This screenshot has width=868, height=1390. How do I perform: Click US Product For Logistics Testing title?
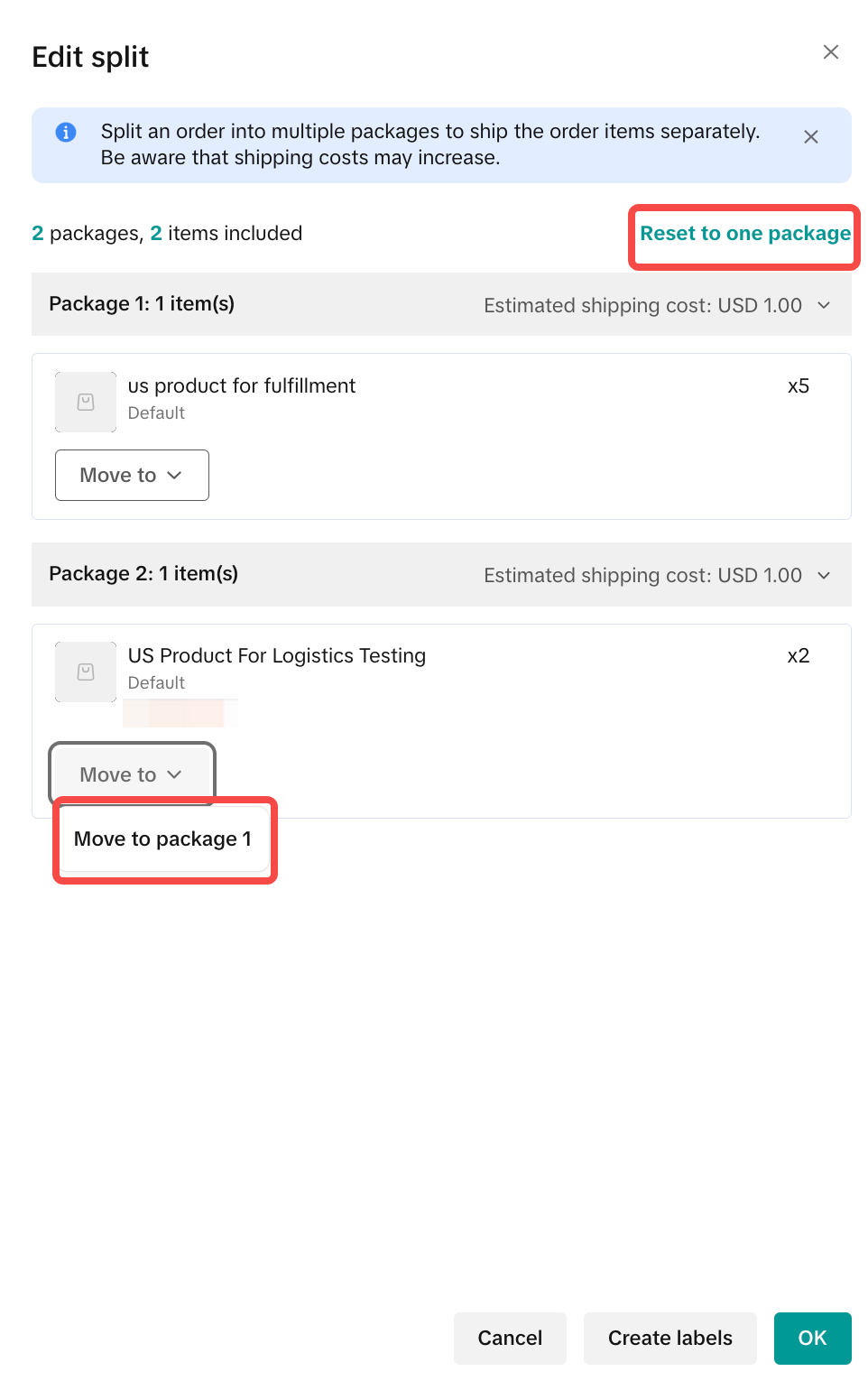click(x=277, y=656)
